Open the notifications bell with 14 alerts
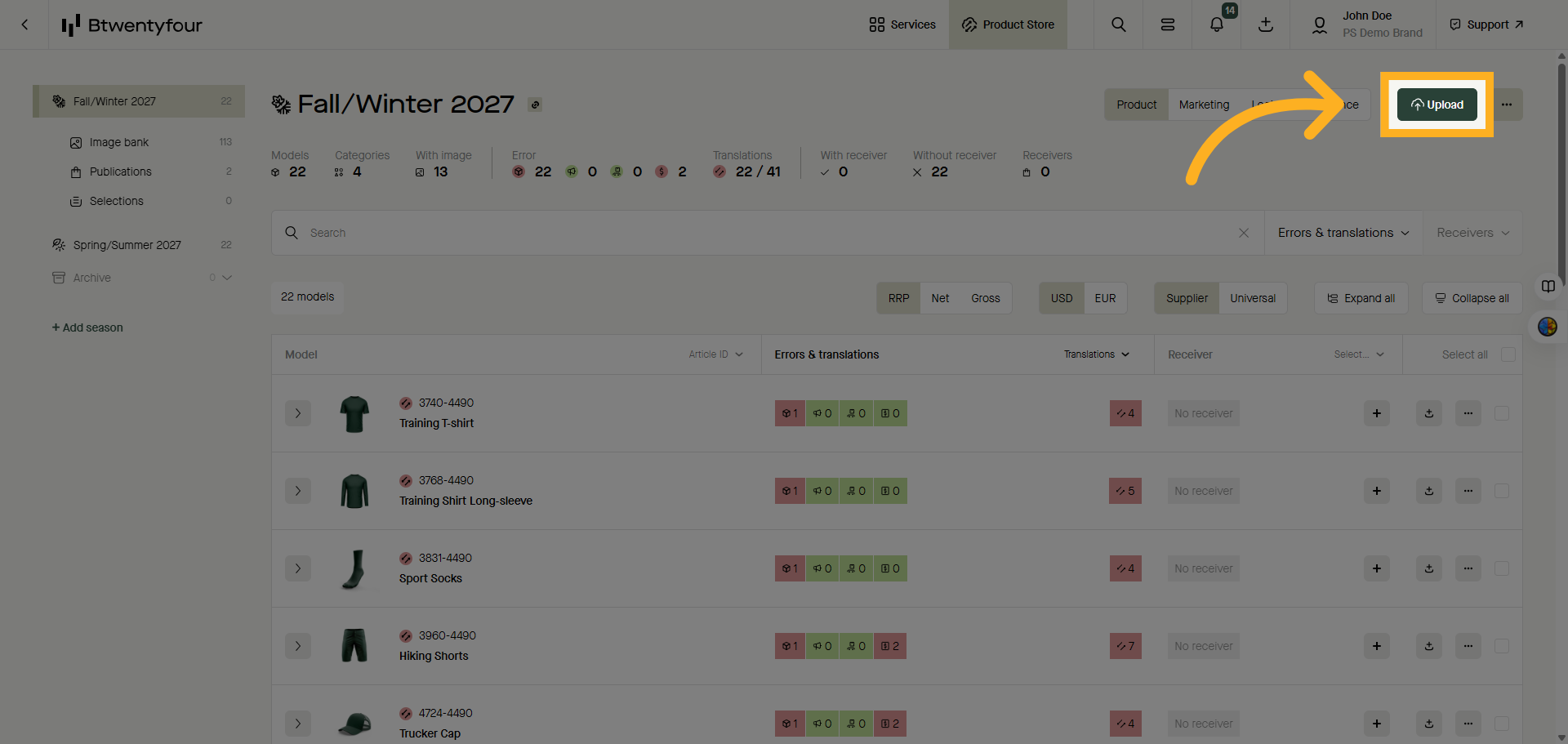 [1216, 25]
